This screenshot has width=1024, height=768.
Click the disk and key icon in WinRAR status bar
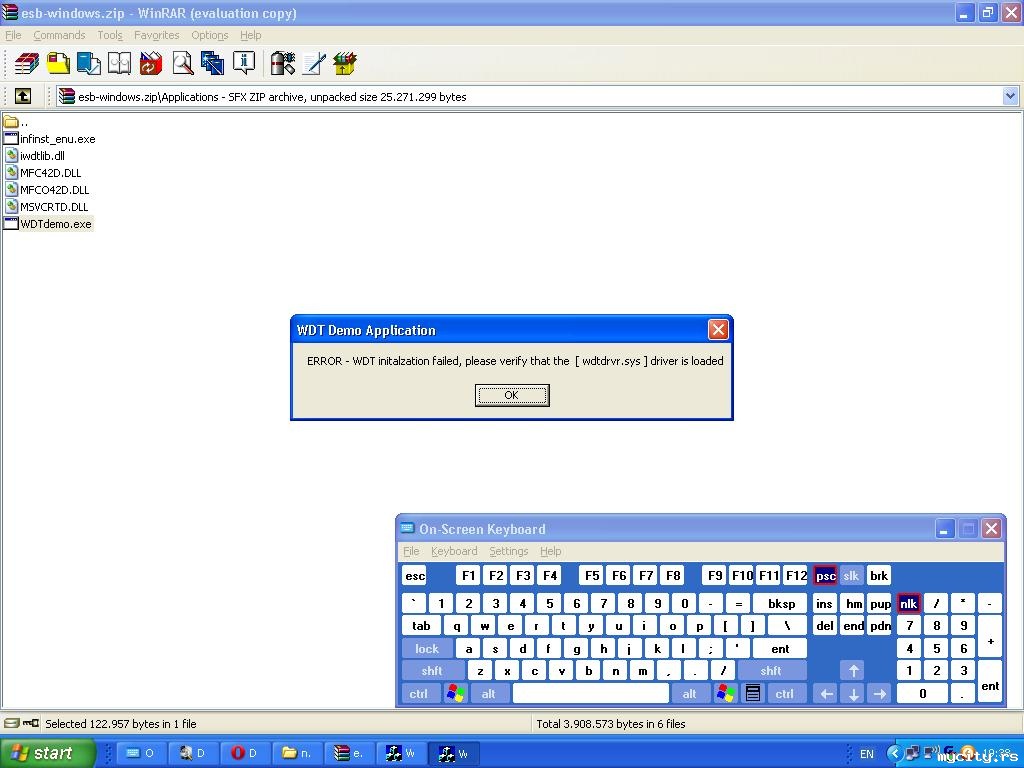click(22, 723)
